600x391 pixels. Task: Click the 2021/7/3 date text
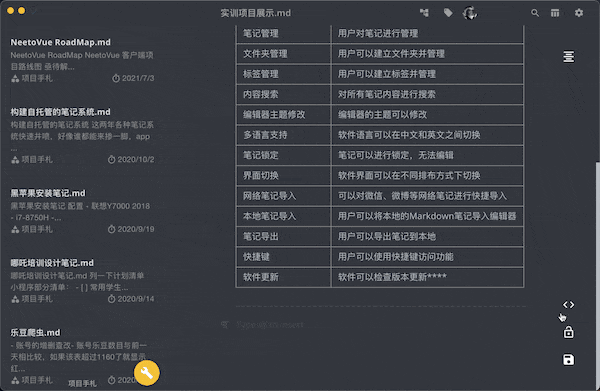coord(138,78)
